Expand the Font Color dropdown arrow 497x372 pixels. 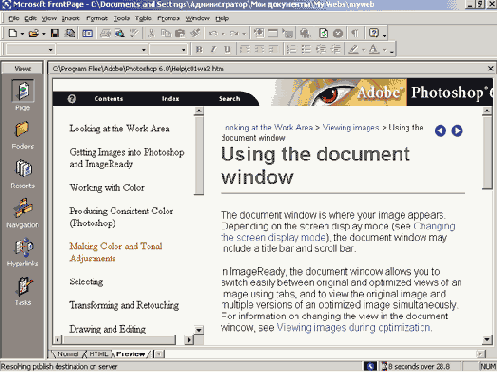[x=384, y=50]
